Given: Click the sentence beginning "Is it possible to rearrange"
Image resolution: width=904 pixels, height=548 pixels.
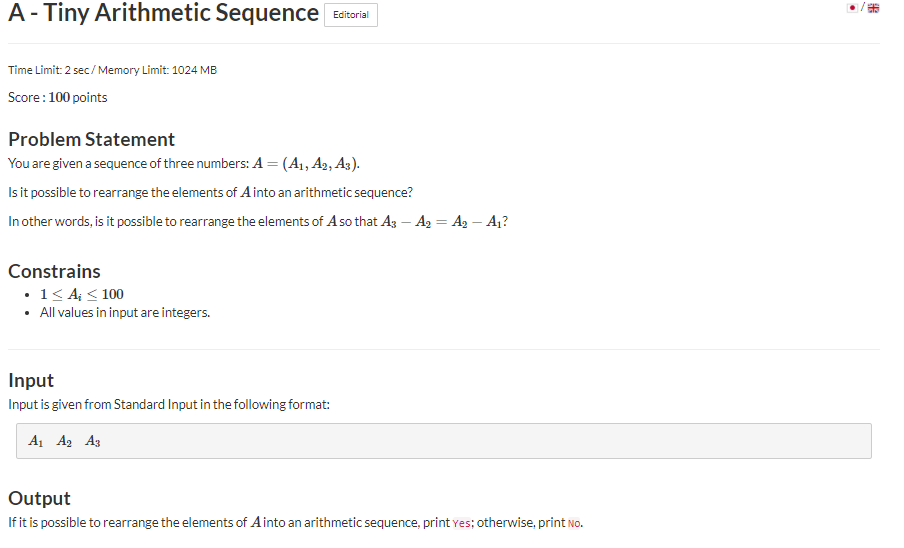Looking at the screenshot, I should pyautogui.click(x=210, y=192).
